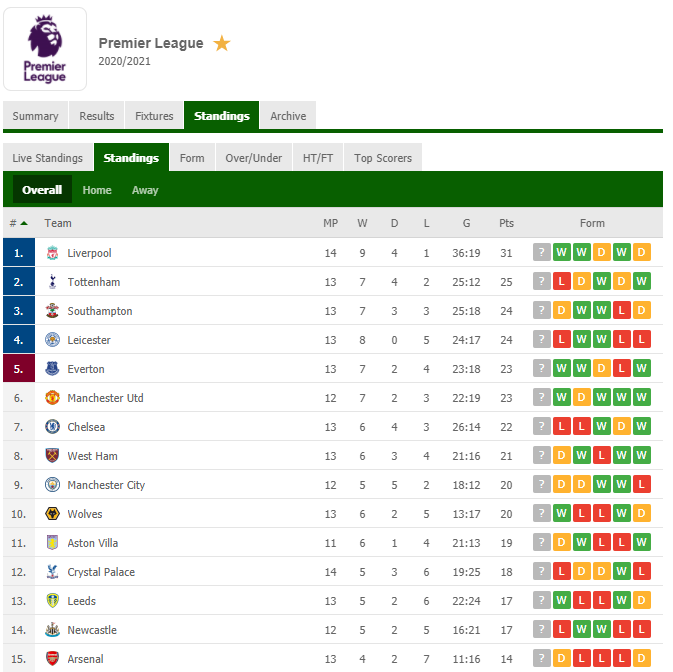The image size is (673, 672).
Task: Sort standings by the MP column header
Action: (x=330, y=223)
